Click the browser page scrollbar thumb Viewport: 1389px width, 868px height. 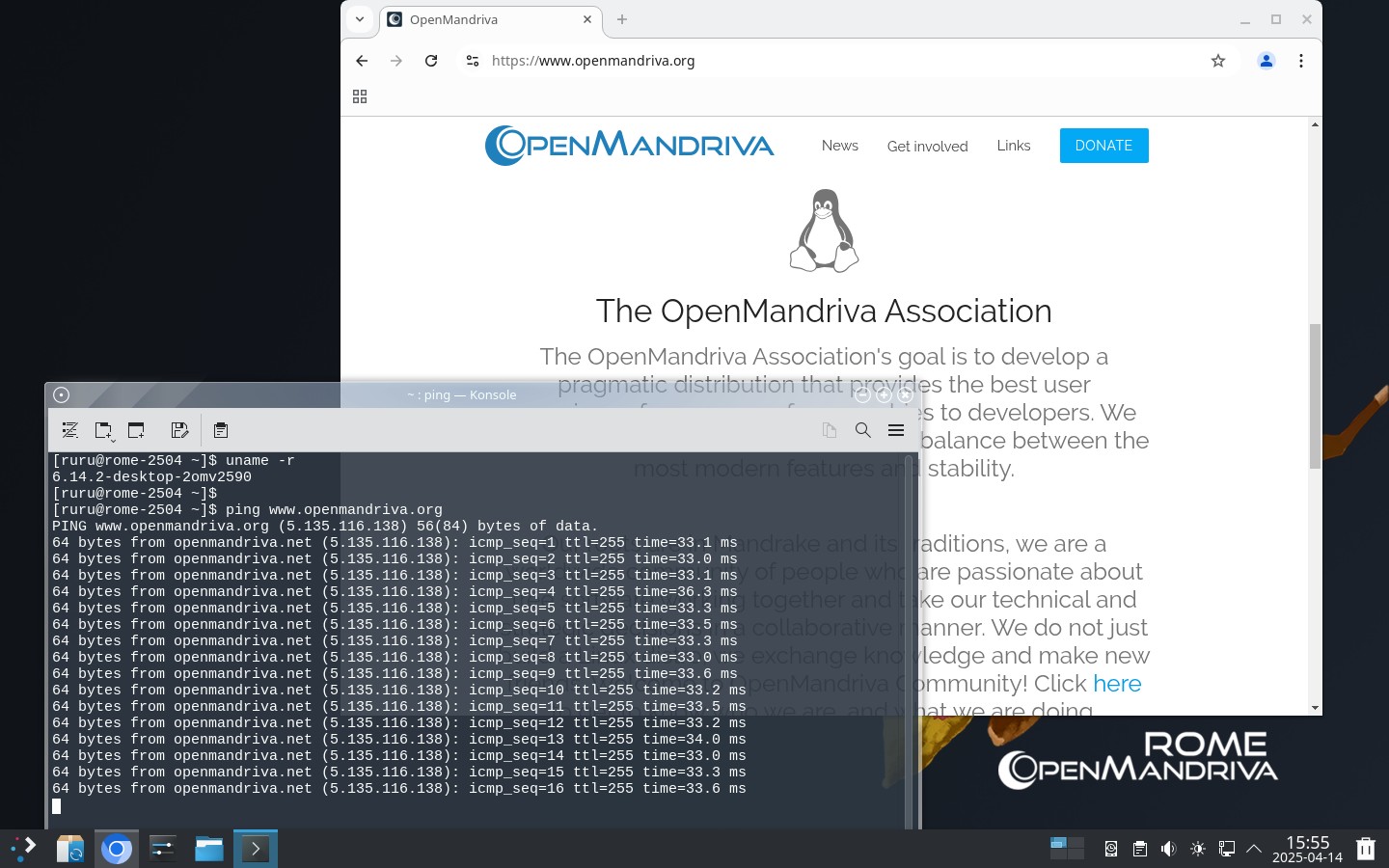(1315, 396)
